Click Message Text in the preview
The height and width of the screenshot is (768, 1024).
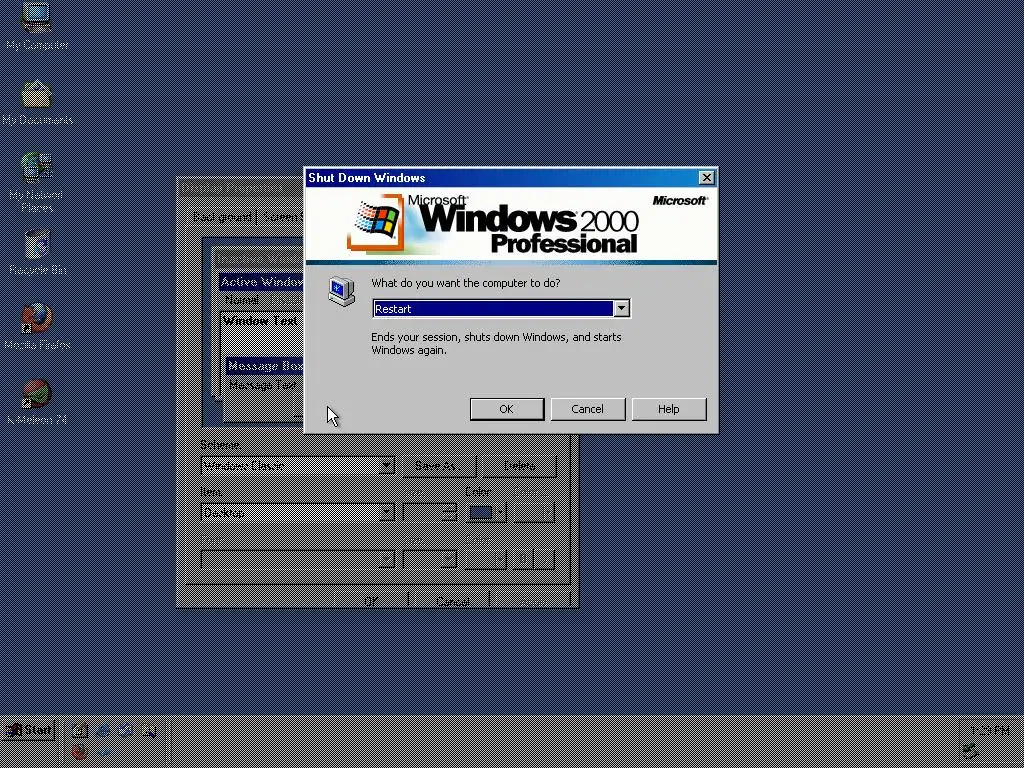point(263,385)
